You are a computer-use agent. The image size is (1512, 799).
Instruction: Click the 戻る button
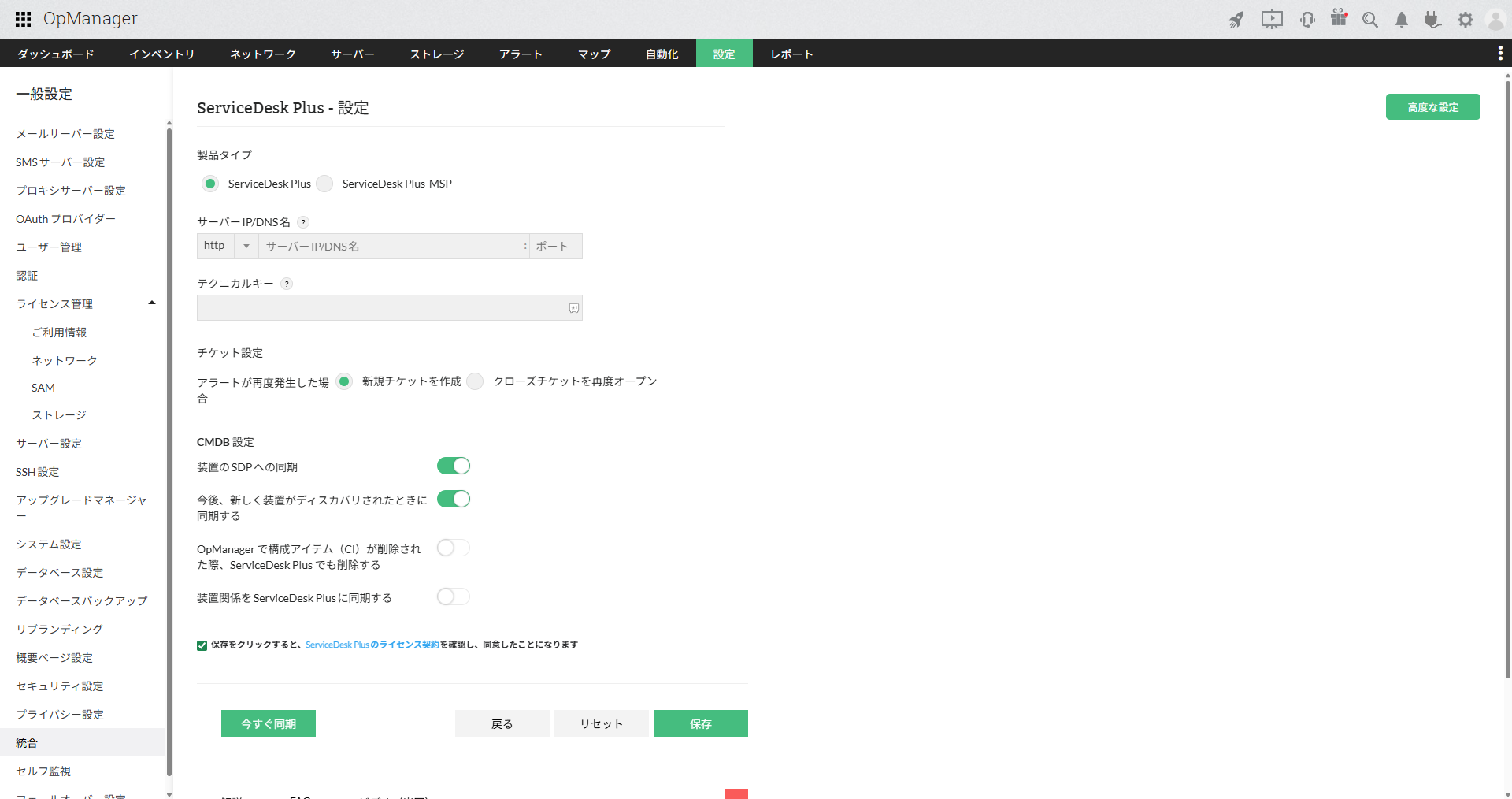coord(502,723)
